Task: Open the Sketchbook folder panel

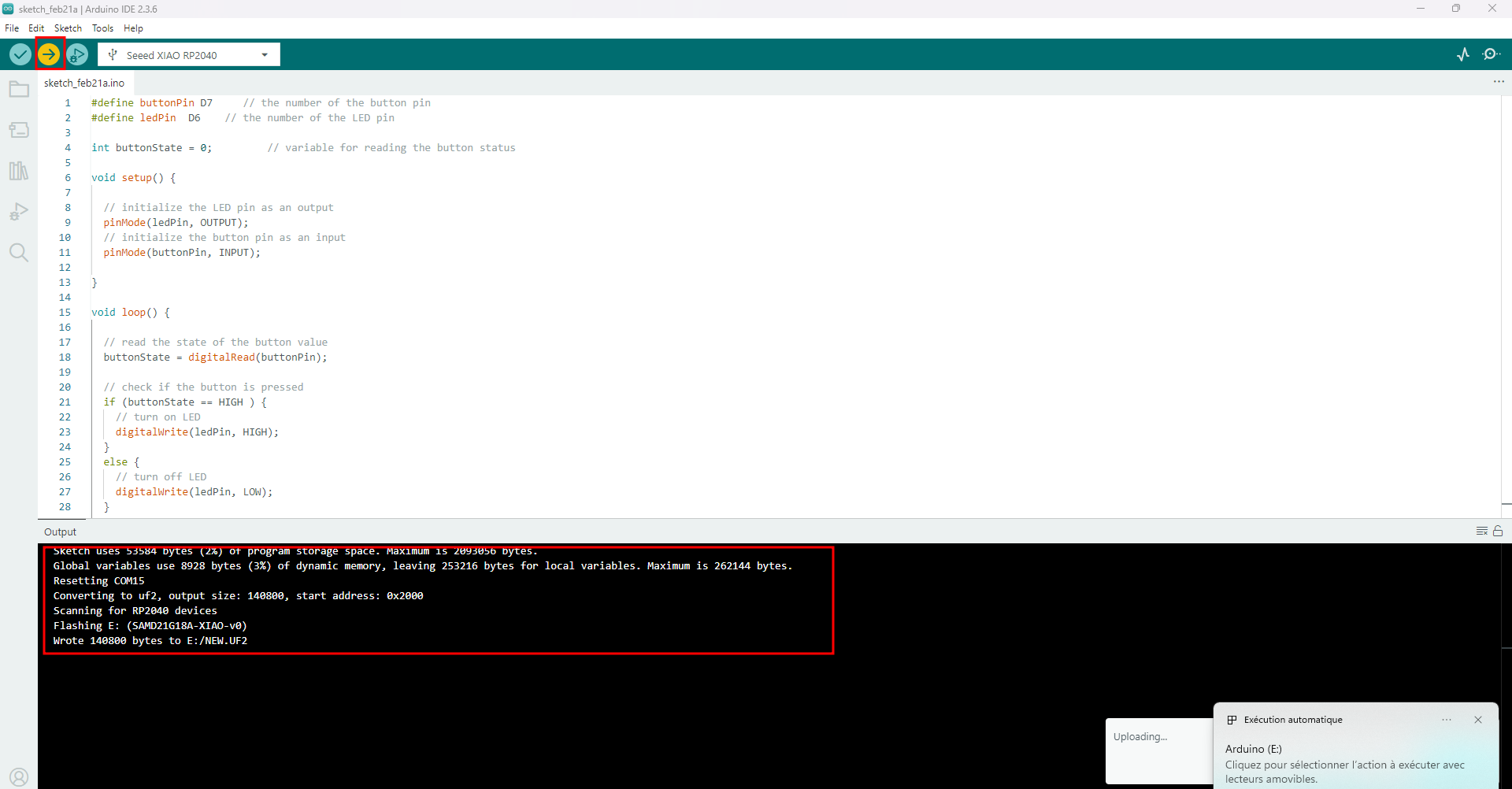Action: tap(19, 89)
